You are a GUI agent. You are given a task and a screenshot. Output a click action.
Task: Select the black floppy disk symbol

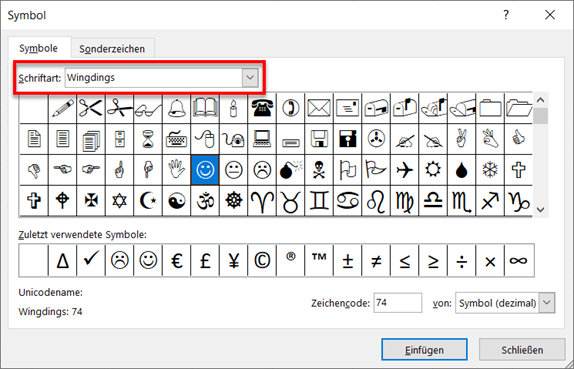[347, 139]
